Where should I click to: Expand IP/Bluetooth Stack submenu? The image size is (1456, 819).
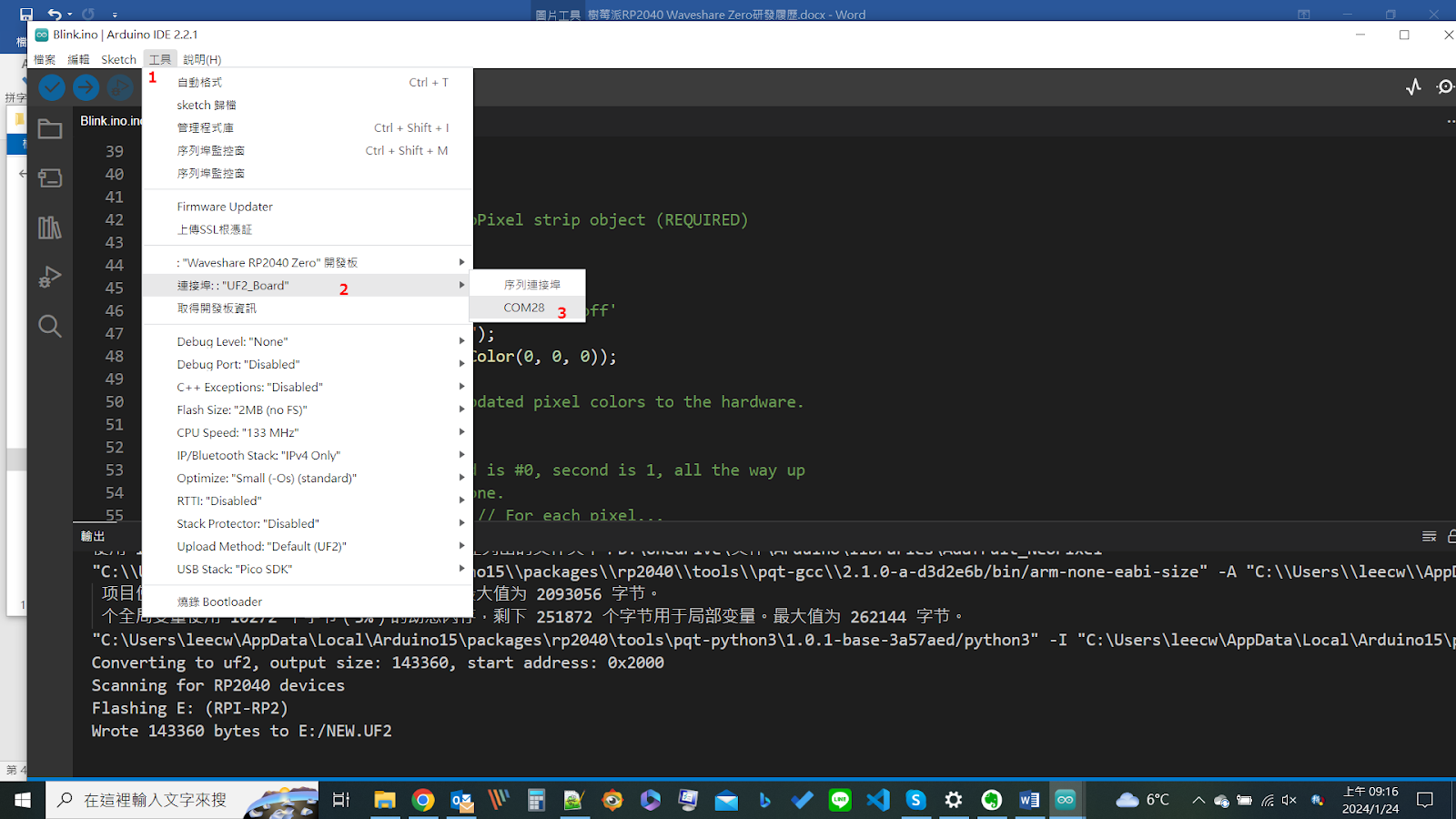pos(308,455)
